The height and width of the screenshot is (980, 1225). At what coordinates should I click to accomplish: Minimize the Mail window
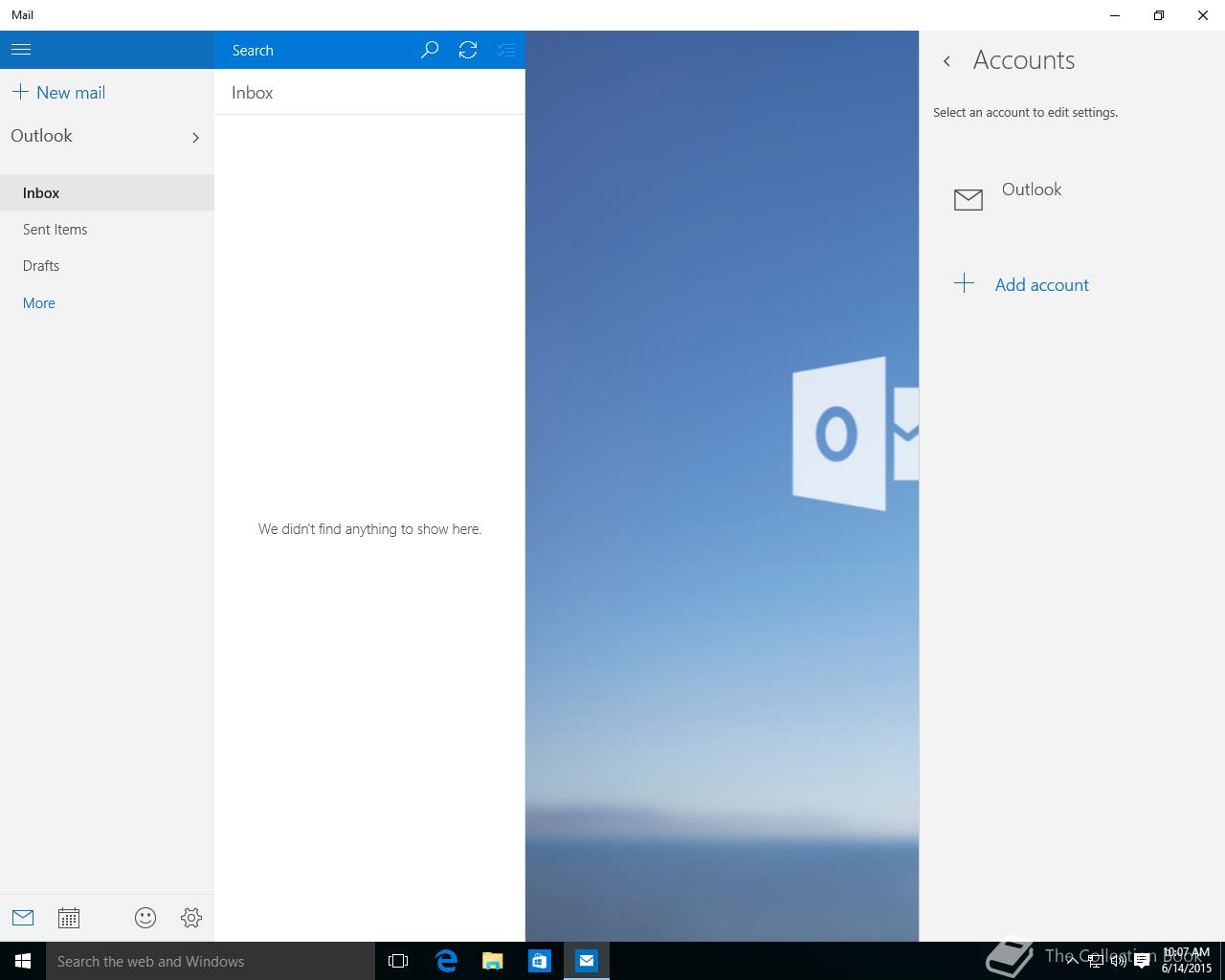pyautogui.click(x=1115, y=15)
